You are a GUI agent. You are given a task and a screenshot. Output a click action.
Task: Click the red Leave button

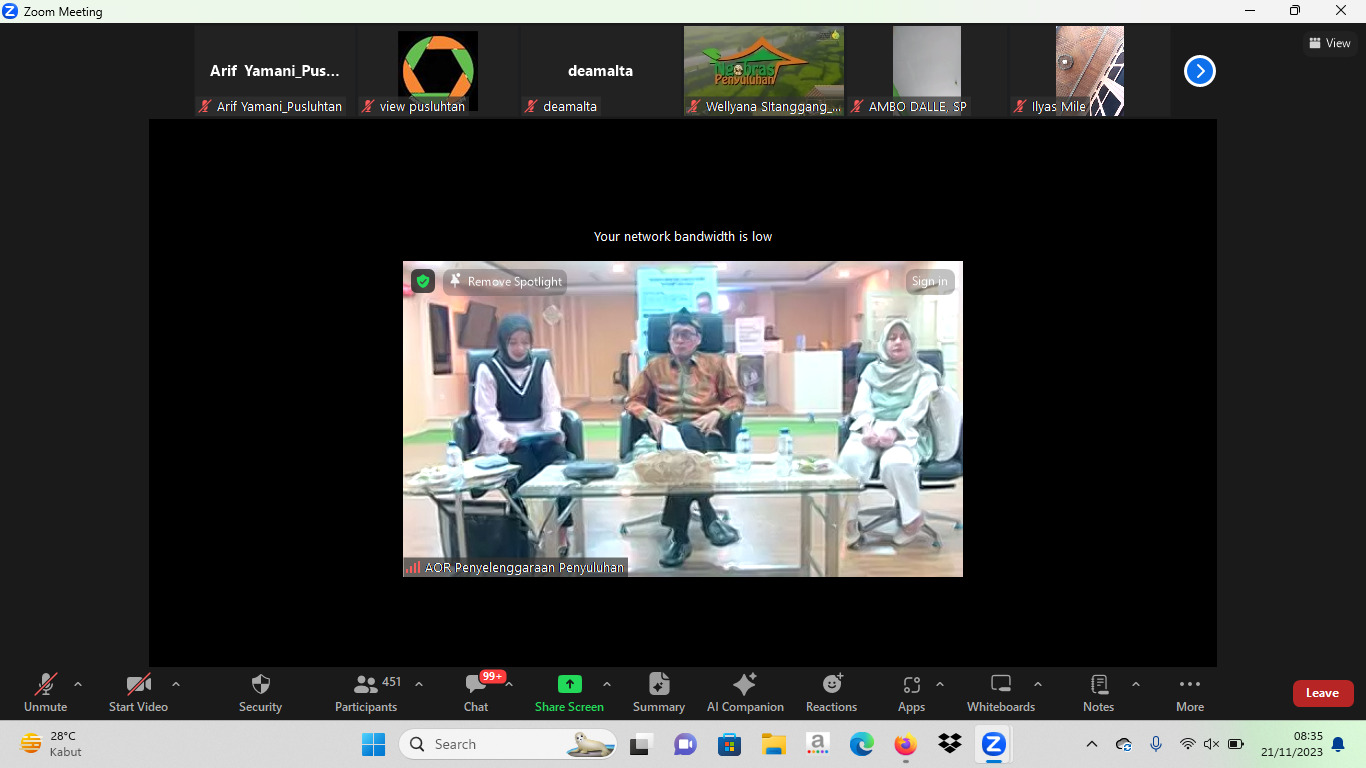point(1322,693)
